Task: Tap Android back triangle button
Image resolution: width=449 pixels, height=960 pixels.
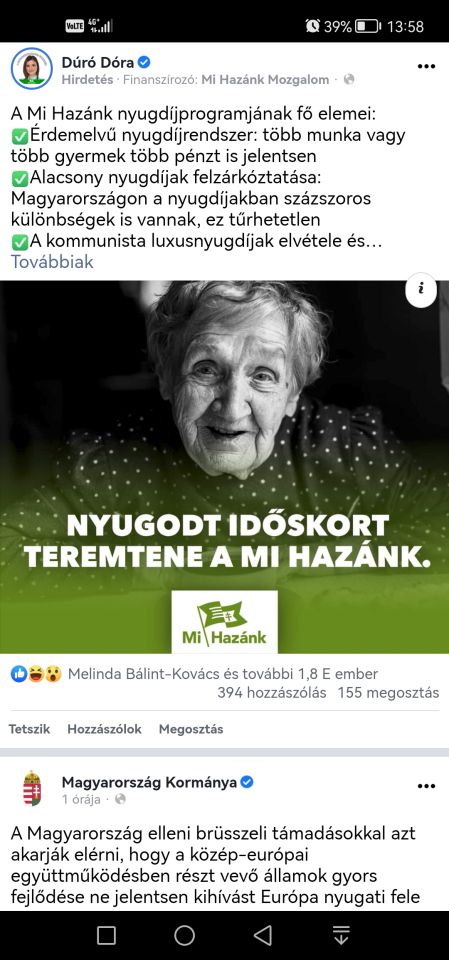Action: pos(263,935)
